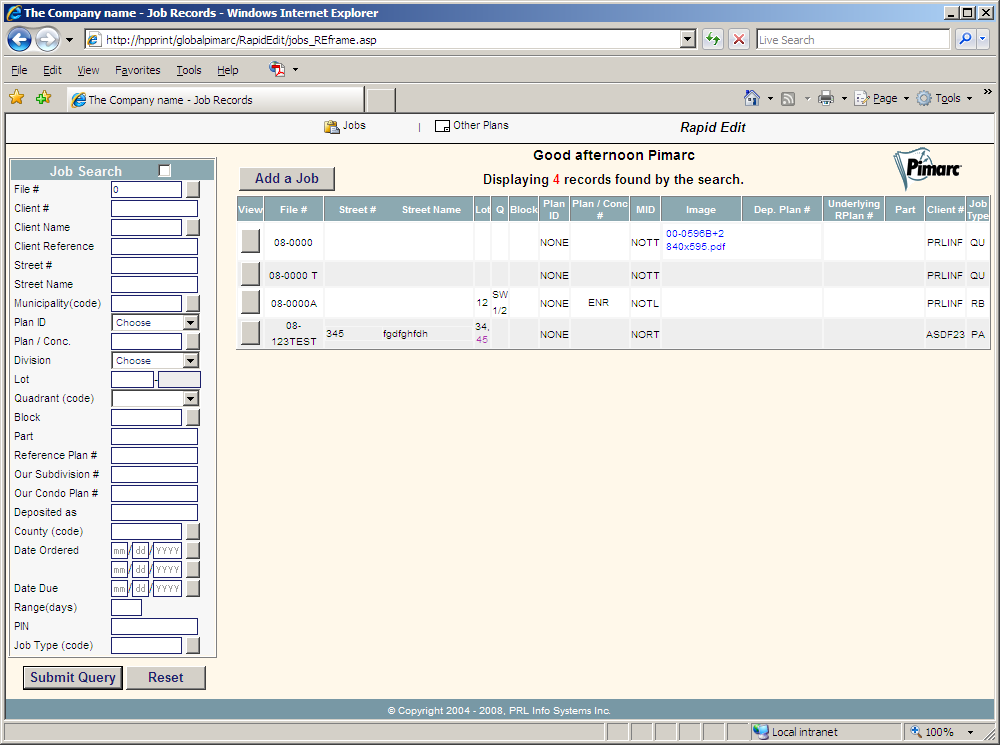Open the Edit menu
This screenshot has height=745, width=1000.
52,70
